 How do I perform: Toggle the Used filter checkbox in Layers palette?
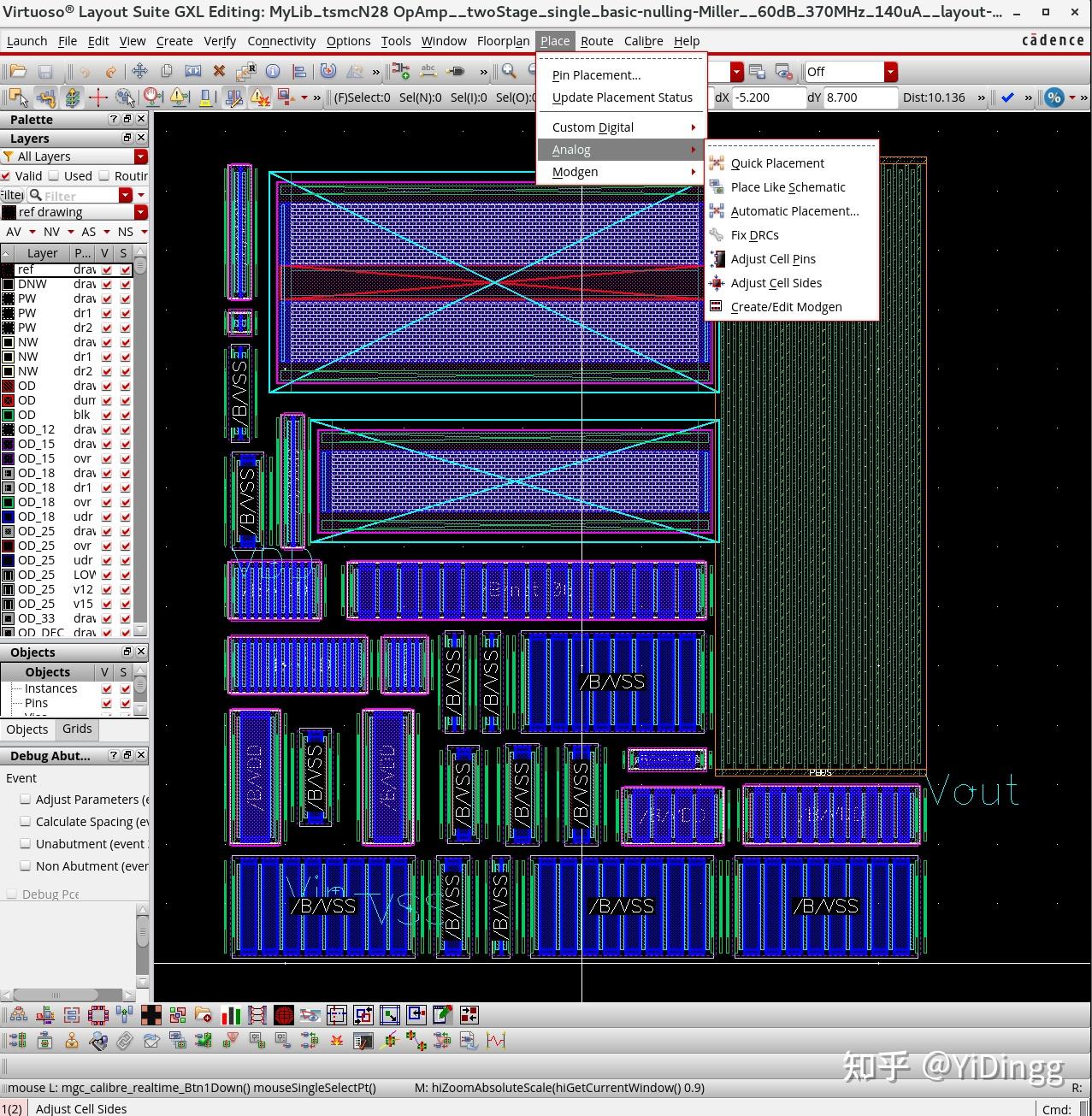pos(54,176)
